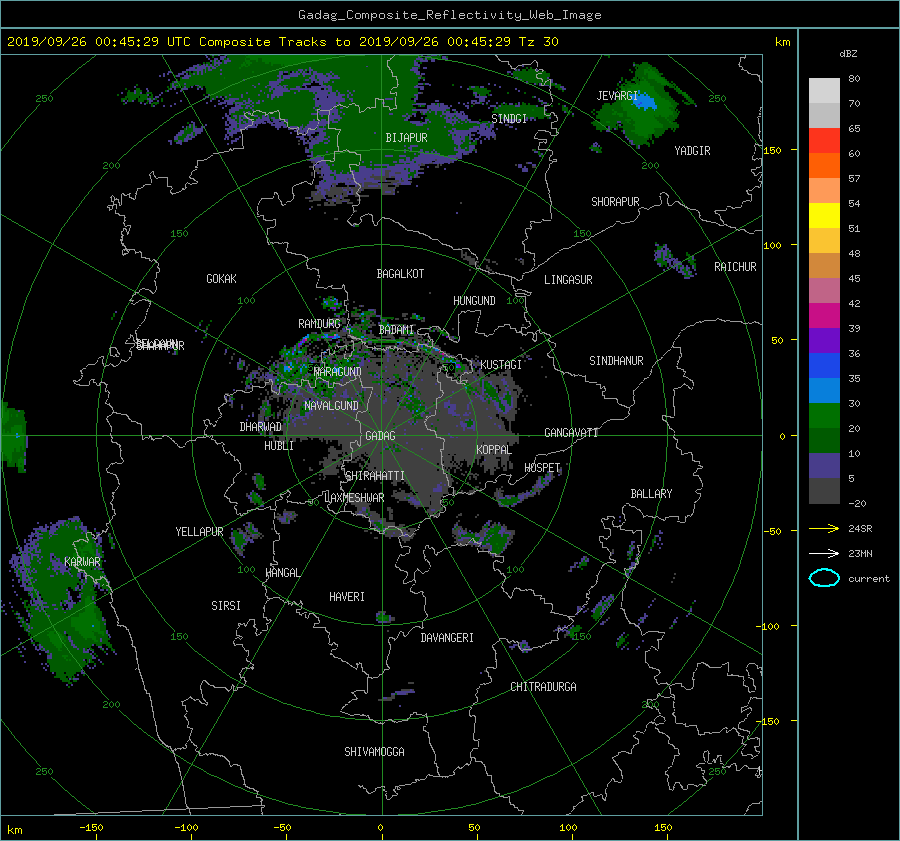Click the BALLARY city label
The height and width of the screenshot is (841, 900).
tap(651, 494)
